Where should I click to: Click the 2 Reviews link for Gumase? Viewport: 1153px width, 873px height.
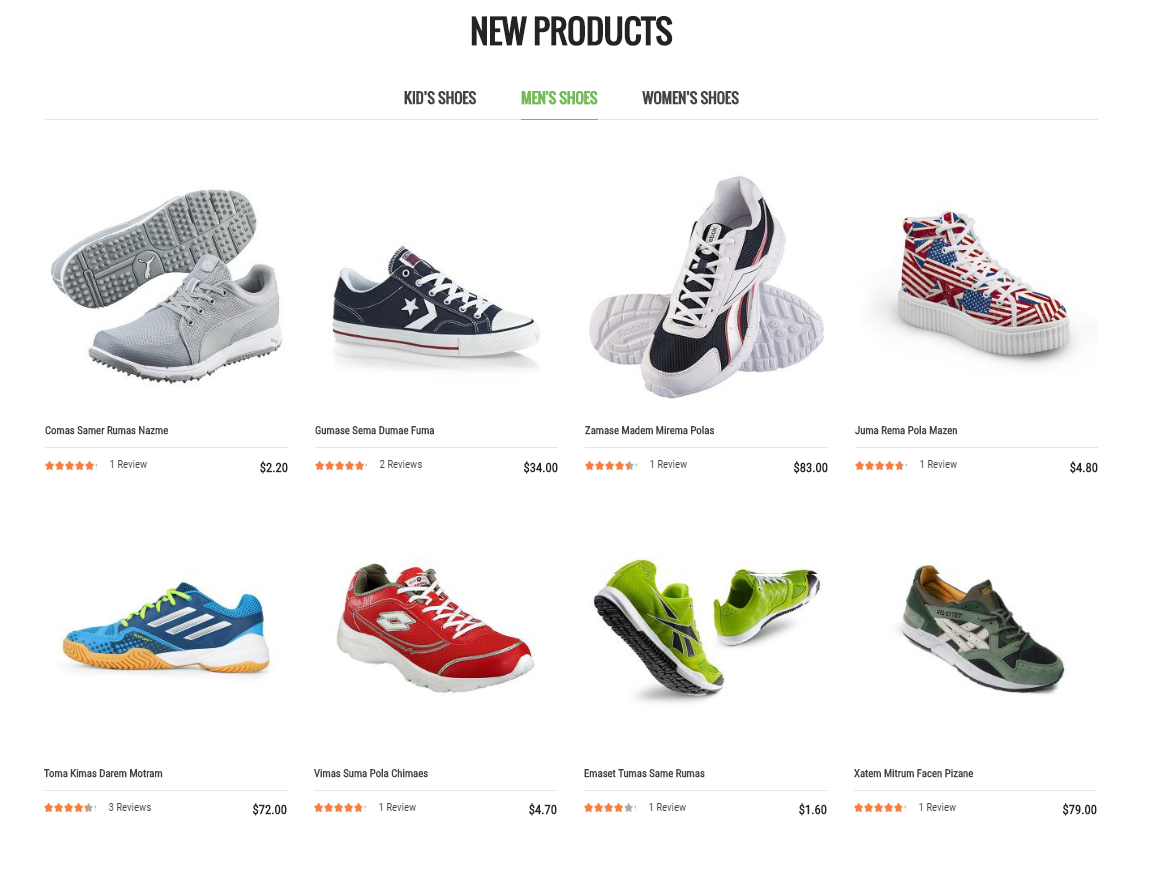click(x=401, y=464)
